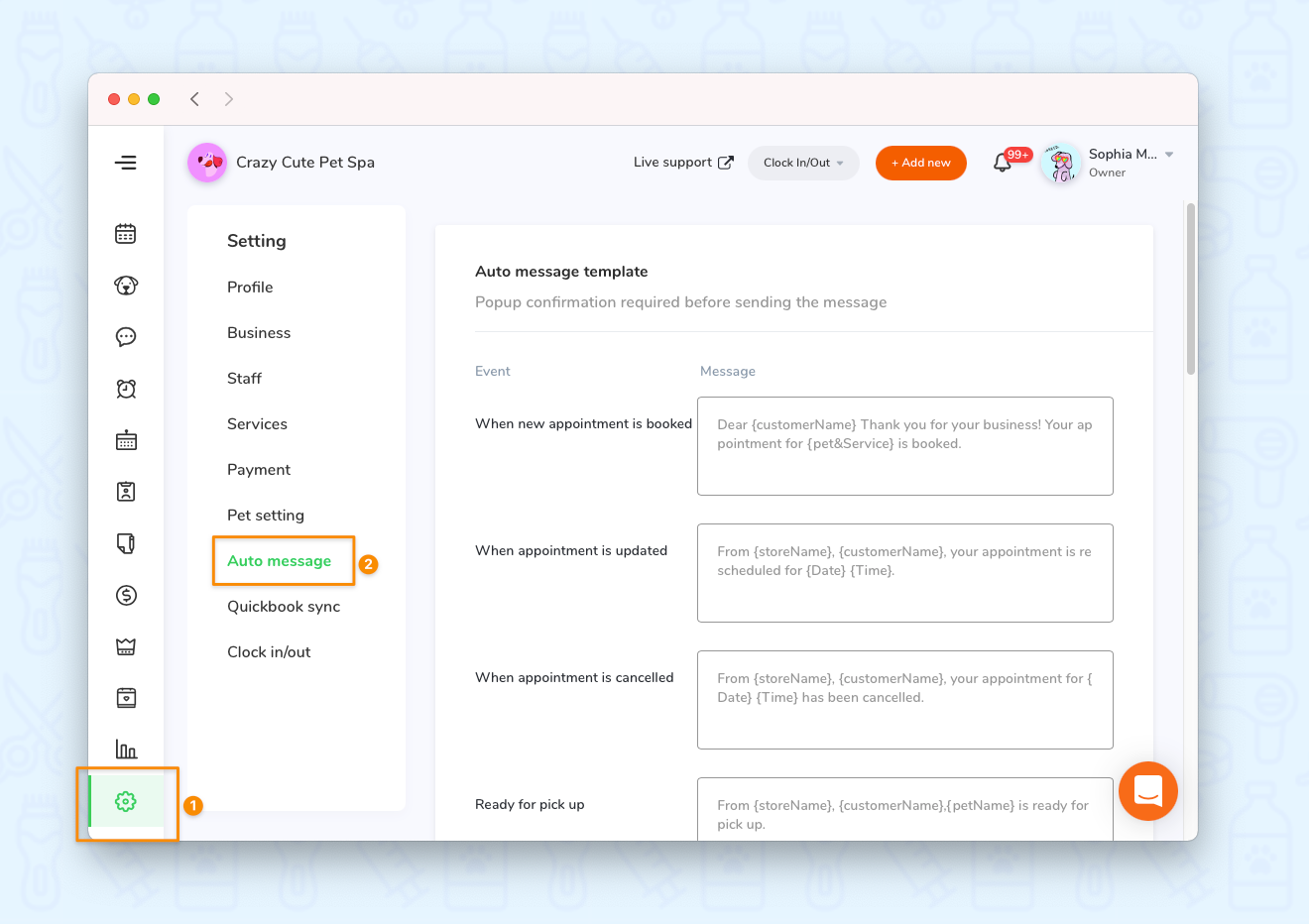The image size is (1309, 924).
Task: Click the page vertical scrollbar
Action: point(1191,289)
